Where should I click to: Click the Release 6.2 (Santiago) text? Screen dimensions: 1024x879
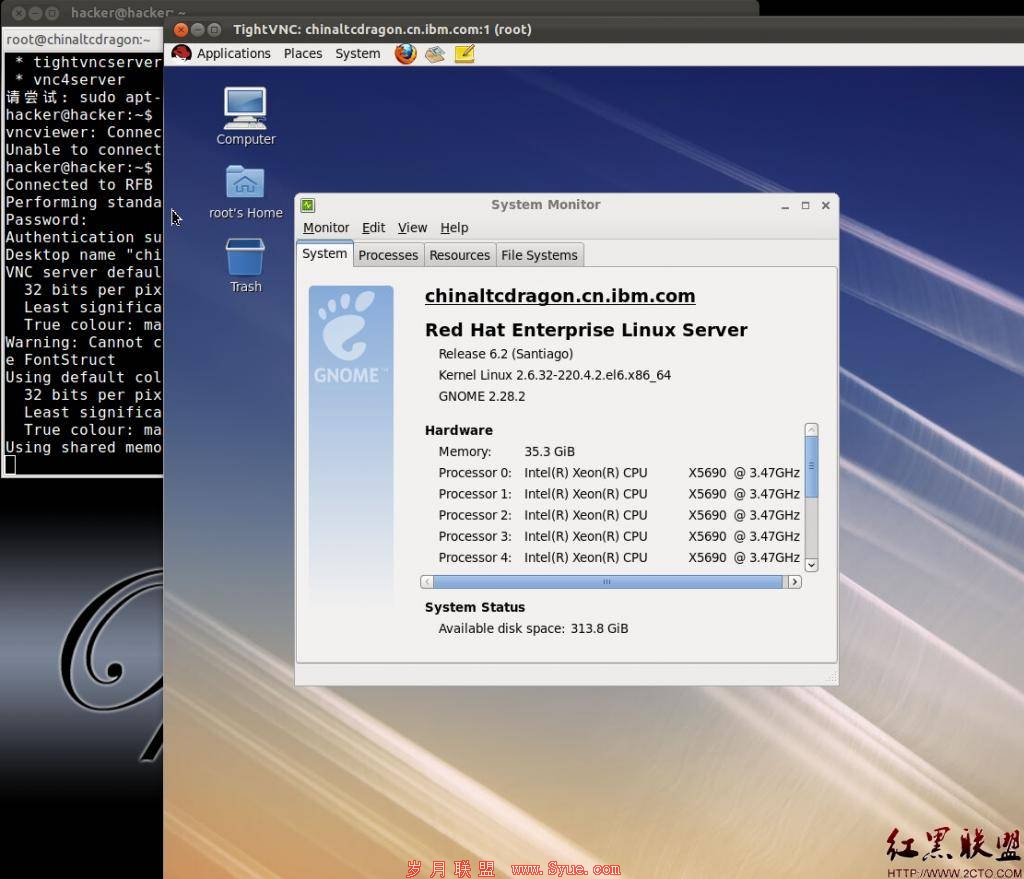[x=505, y=354]
